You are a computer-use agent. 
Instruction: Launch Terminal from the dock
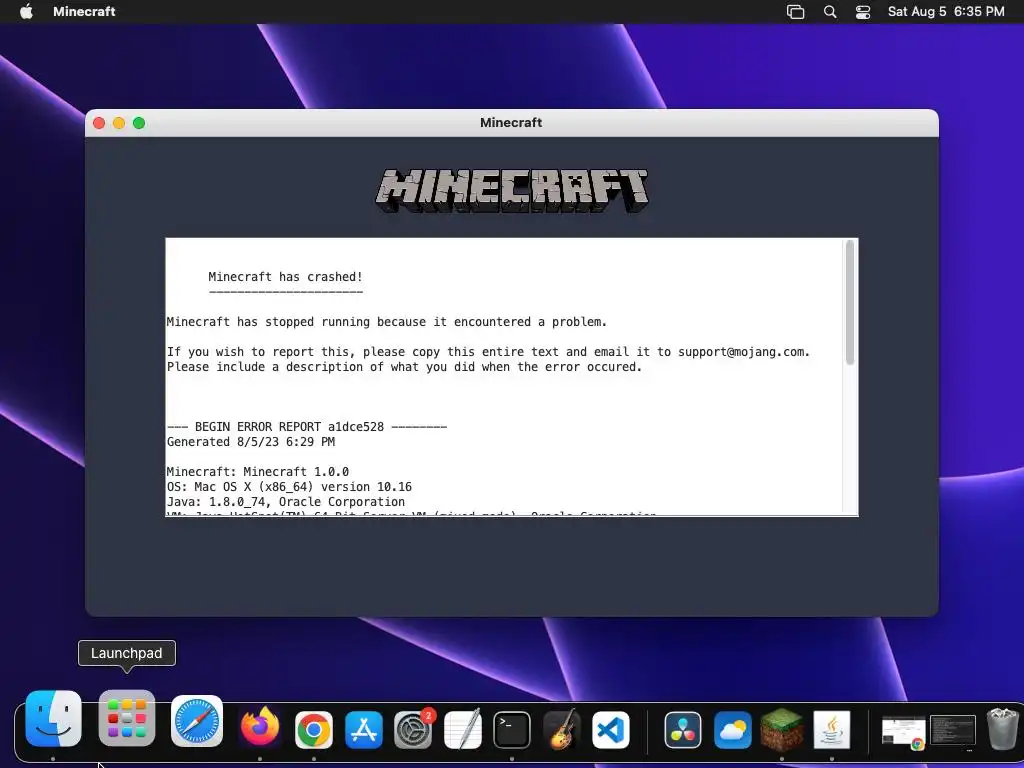click(512, 729)
